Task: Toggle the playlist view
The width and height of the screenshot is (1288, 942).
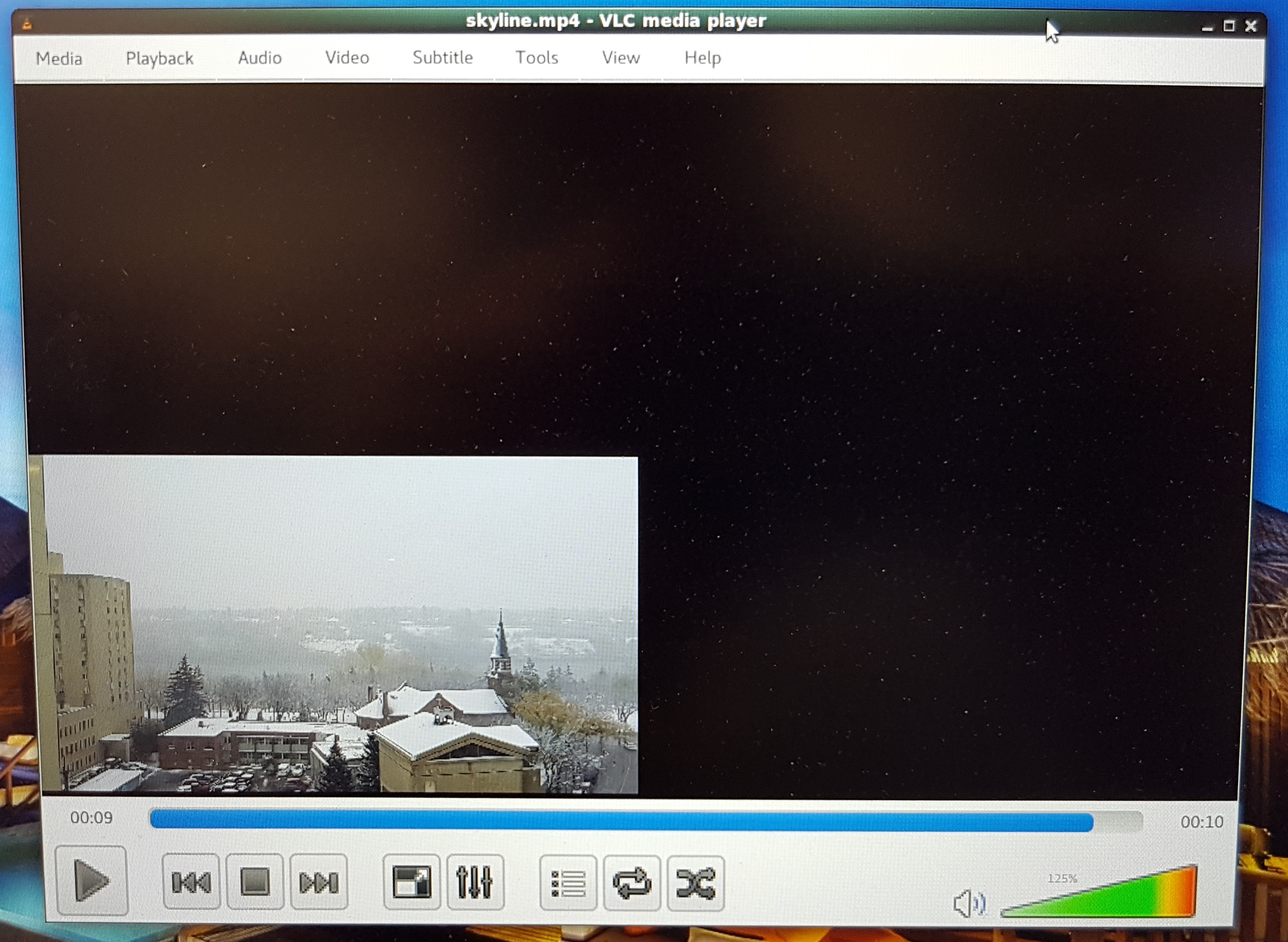Action: 568,883
